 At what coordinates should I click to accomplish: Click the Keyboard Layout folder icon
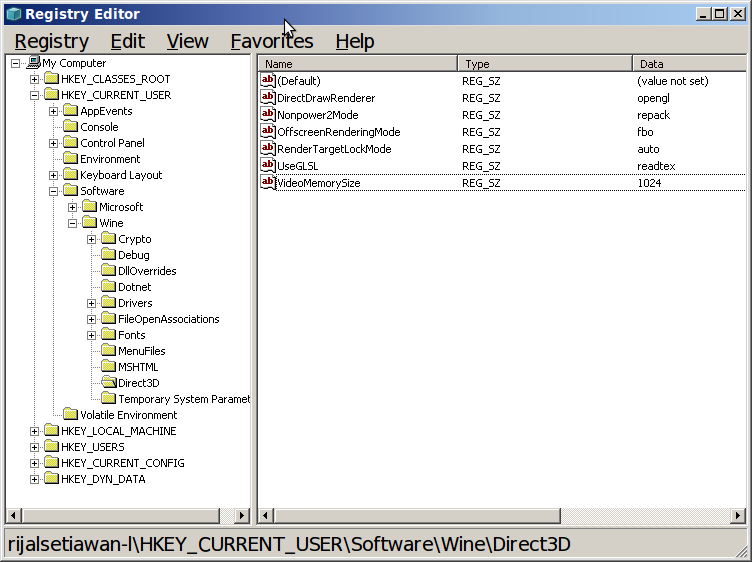pos(70,175)
